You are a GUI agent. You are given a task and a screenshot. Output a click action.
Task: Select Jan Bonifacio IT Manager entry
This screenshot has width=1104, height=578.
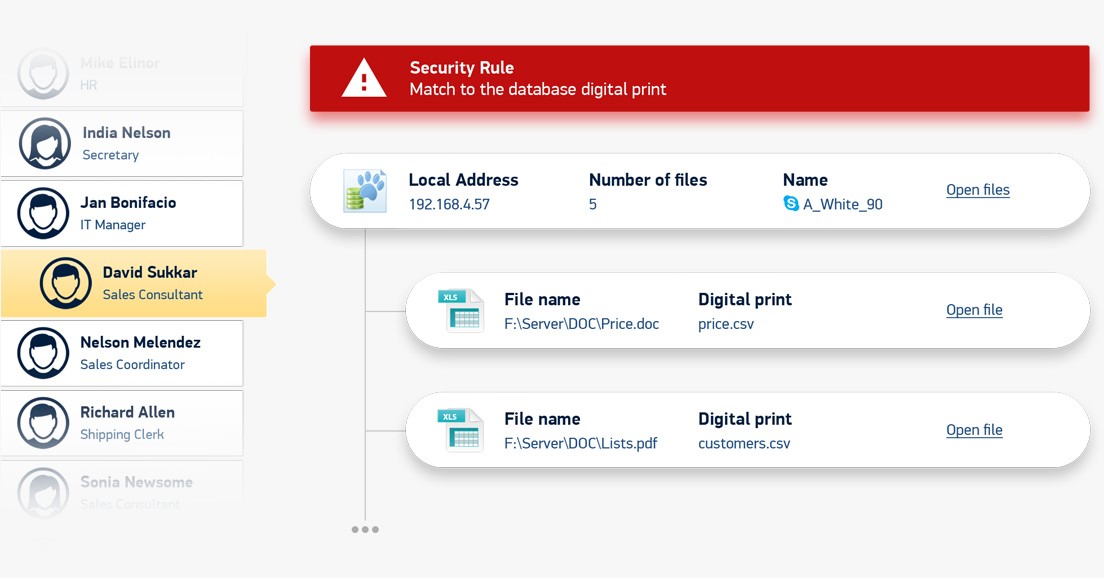(x=122, y=213)
